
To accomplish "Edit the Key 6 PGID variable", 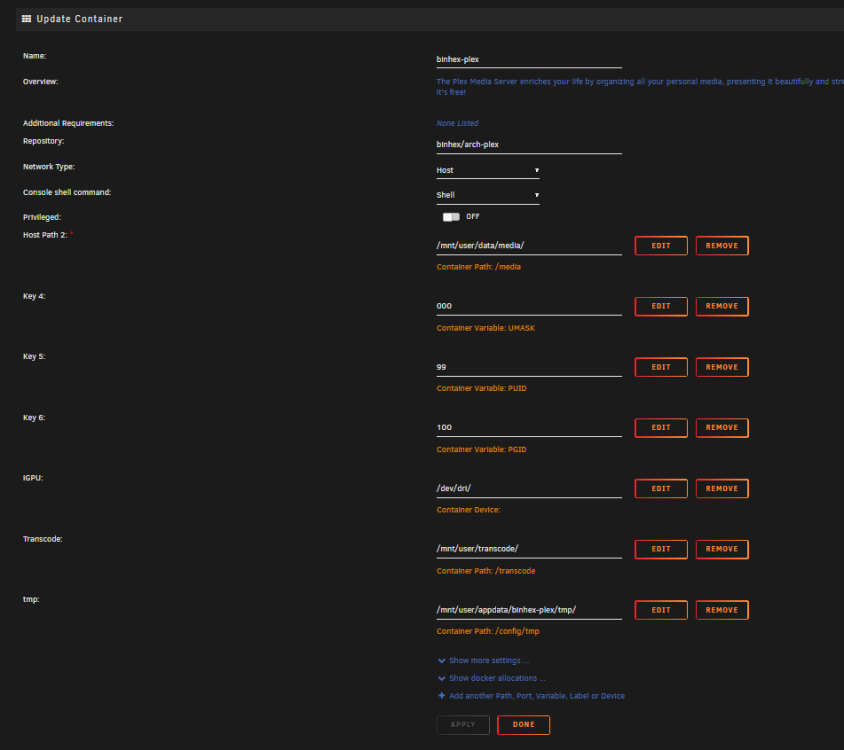I will click(661, 427).
